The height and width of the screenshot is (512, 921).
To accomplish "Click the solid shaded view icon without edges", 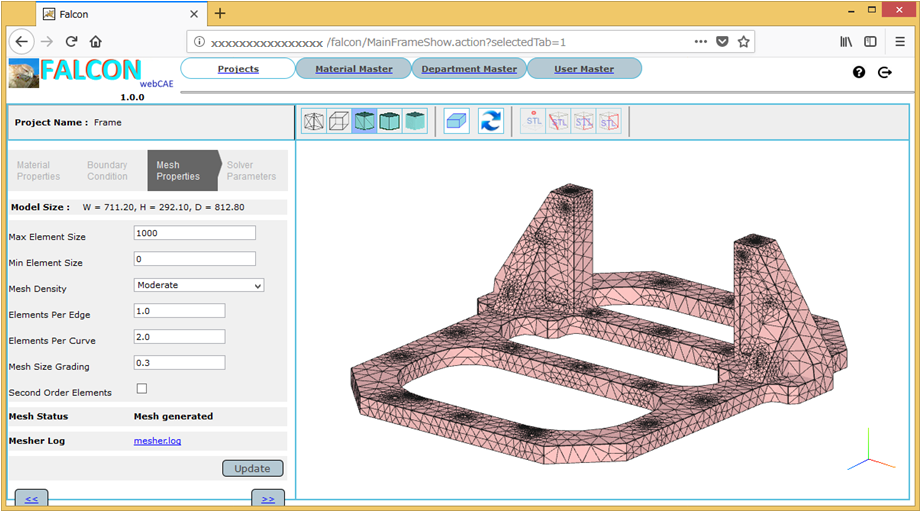I will pyautogui.click(x=414, y=121).
